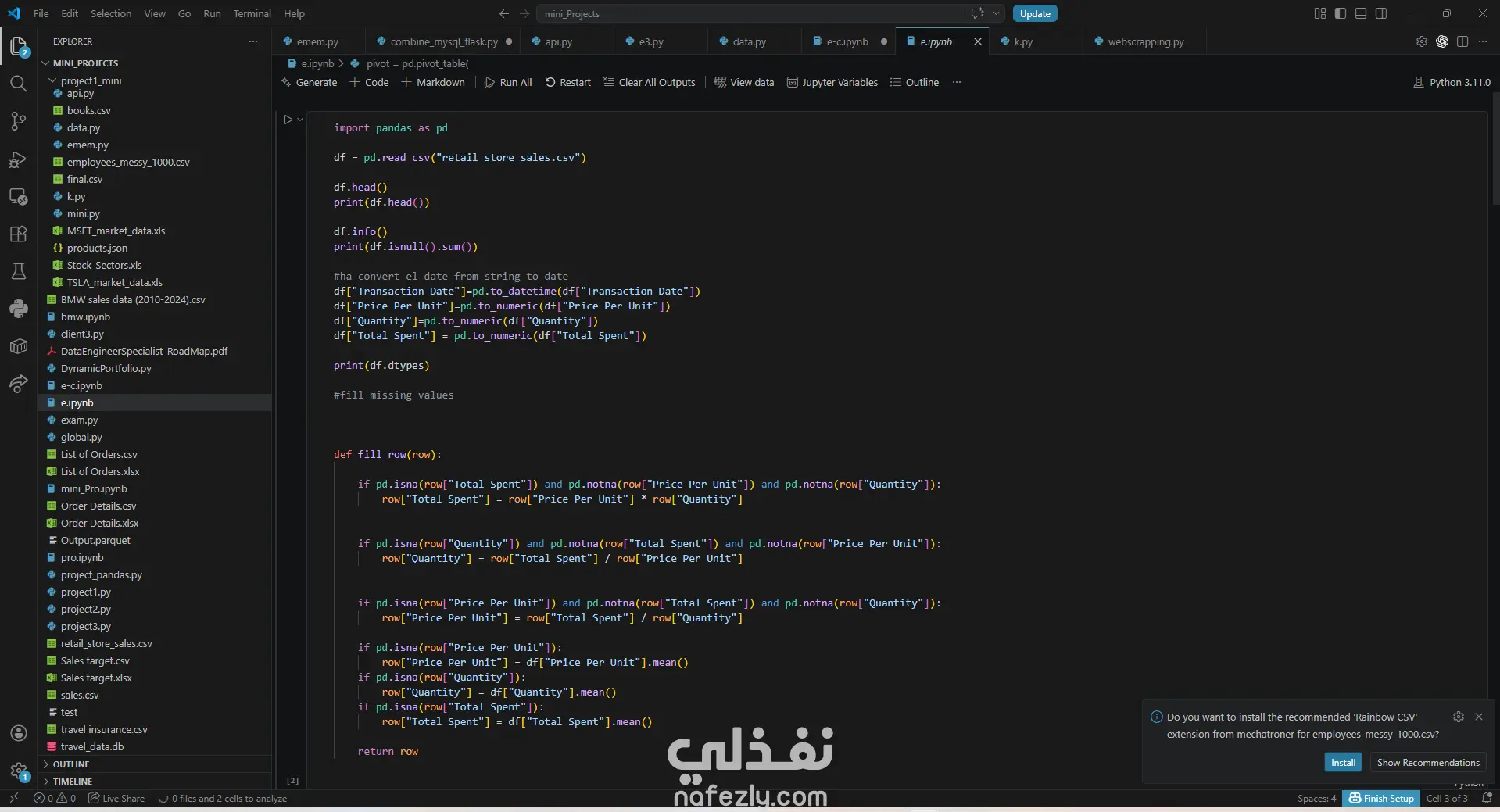Open notebook editor settings gear
The width and height of the screenshot is (1500, 812).
coord(1422,41)
